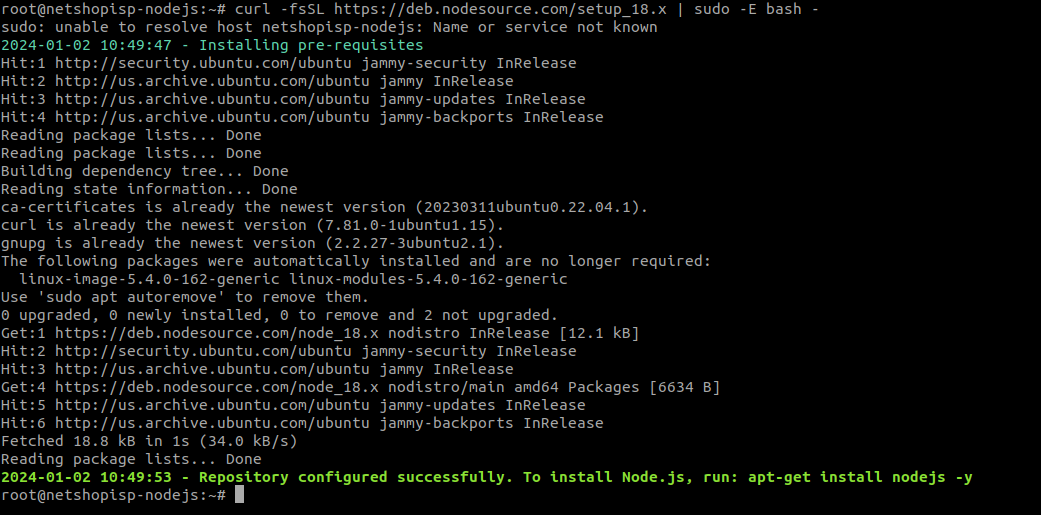Screen dimensions: 1041x515
Task: Click the ca-certificates version line
Action: click(324, 207)
